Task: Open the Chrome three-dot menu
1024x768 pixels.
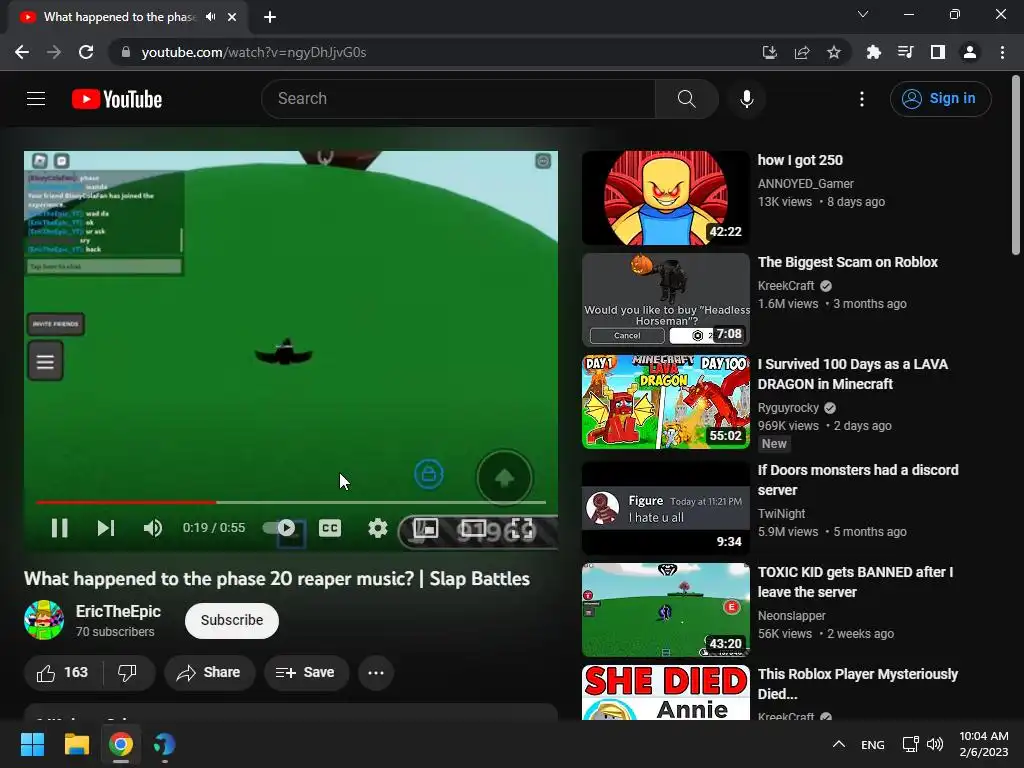Action: 1002,52
